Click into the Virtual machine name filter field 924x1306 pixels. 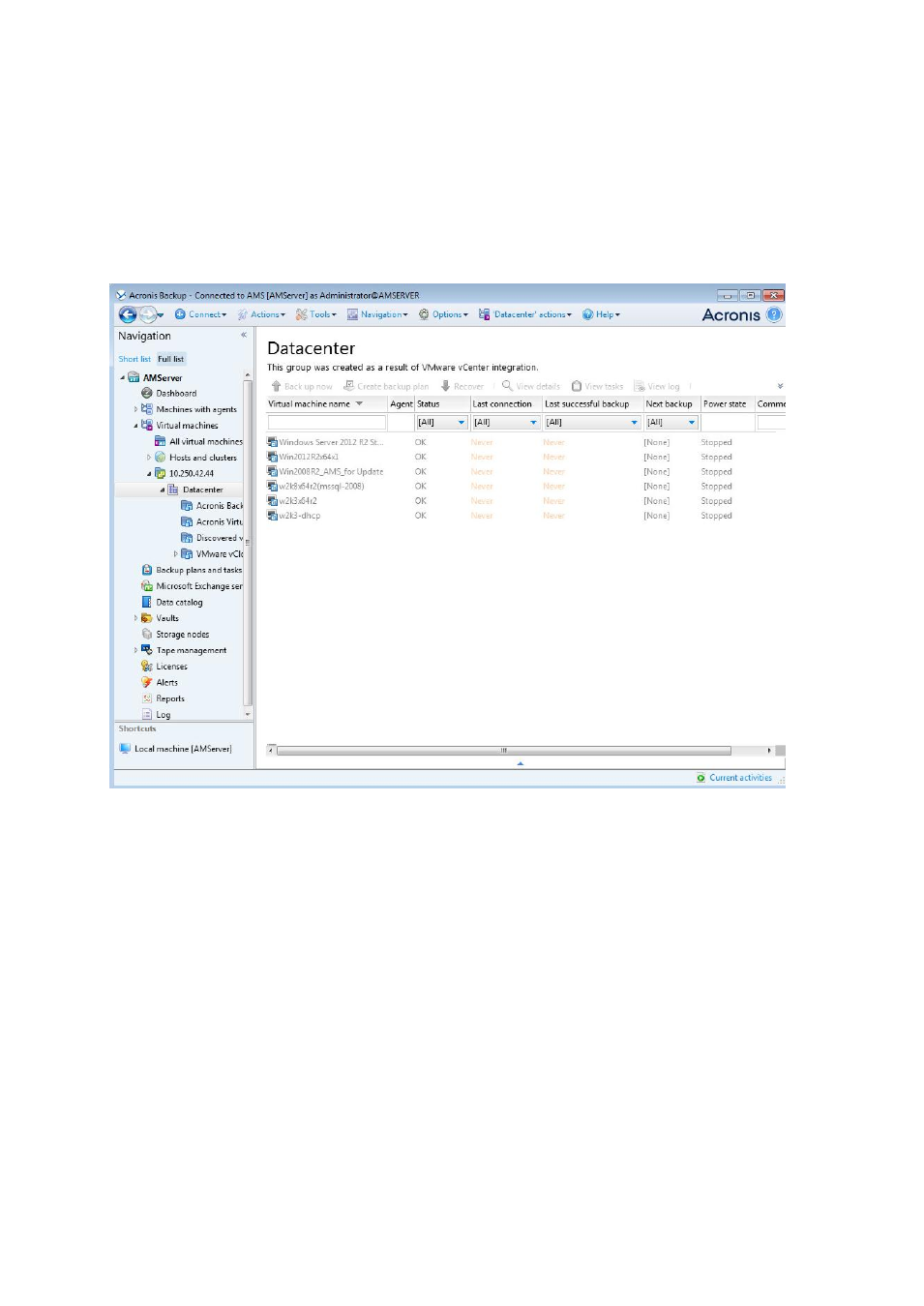click(326, 423)
